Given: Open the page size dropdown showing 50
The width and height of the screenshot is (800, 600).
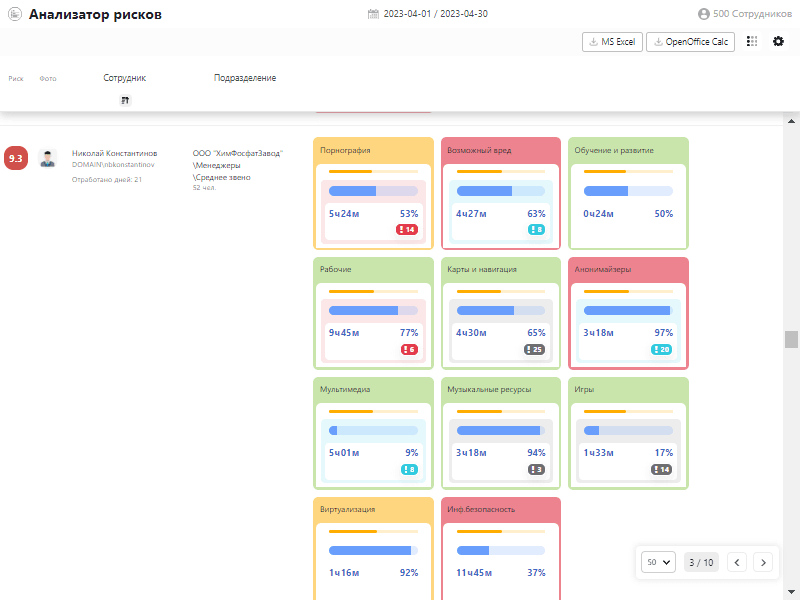Looking at the screenshot, I should pos(659,562).
